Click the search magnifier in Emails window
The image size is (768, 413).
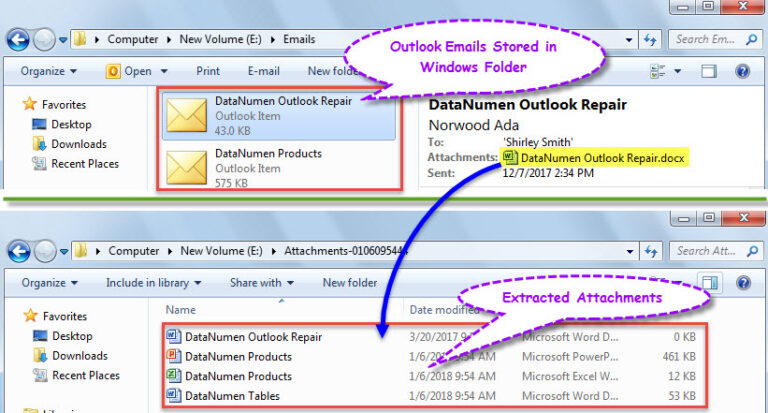click(x=752, y=39)
